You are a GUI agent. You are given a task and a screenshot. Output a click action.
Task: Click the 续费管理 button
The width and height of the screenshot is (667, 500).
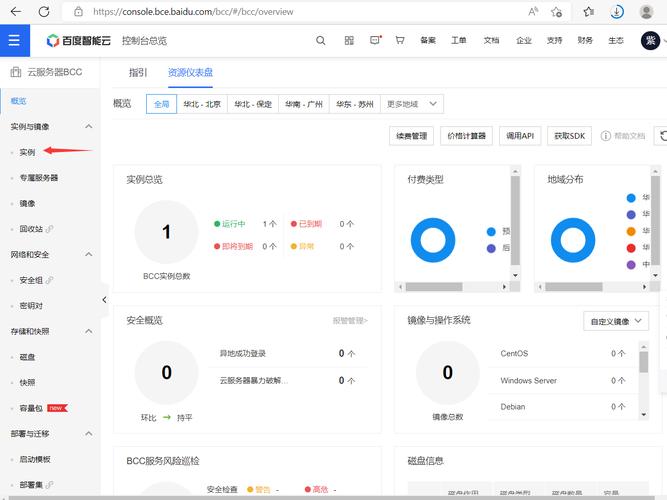[411, 136]
